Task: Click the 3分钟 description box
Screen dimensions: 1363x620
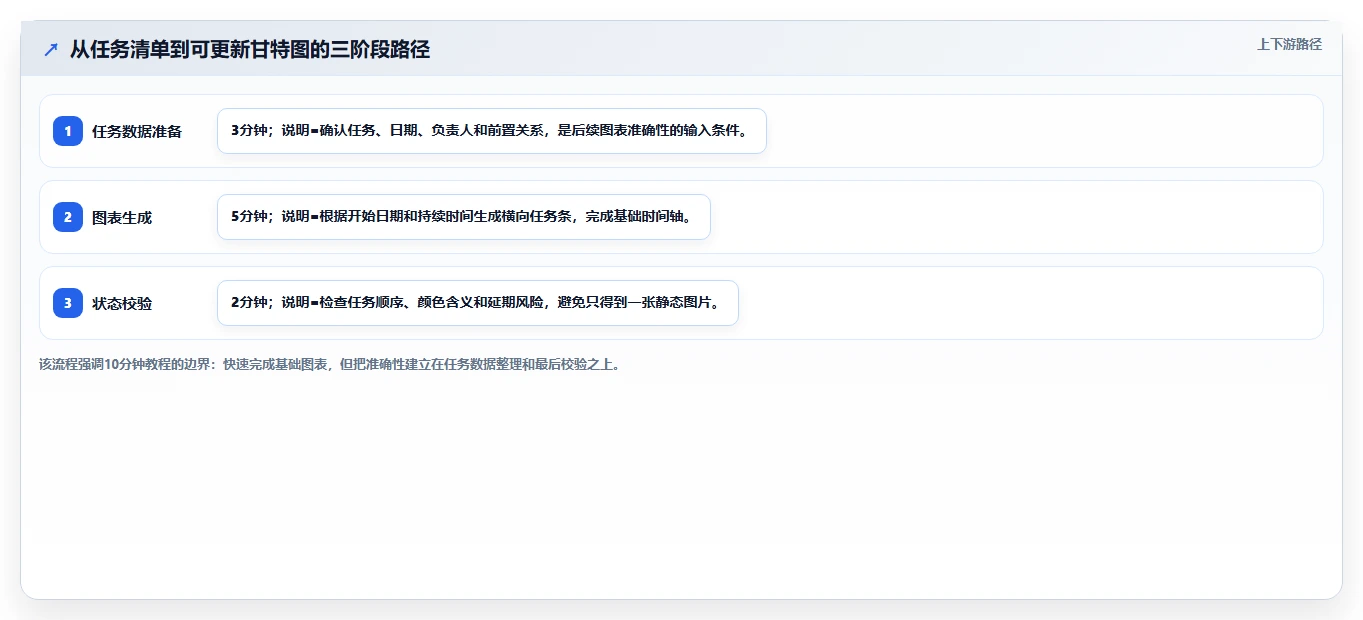Action: (492, 131)
